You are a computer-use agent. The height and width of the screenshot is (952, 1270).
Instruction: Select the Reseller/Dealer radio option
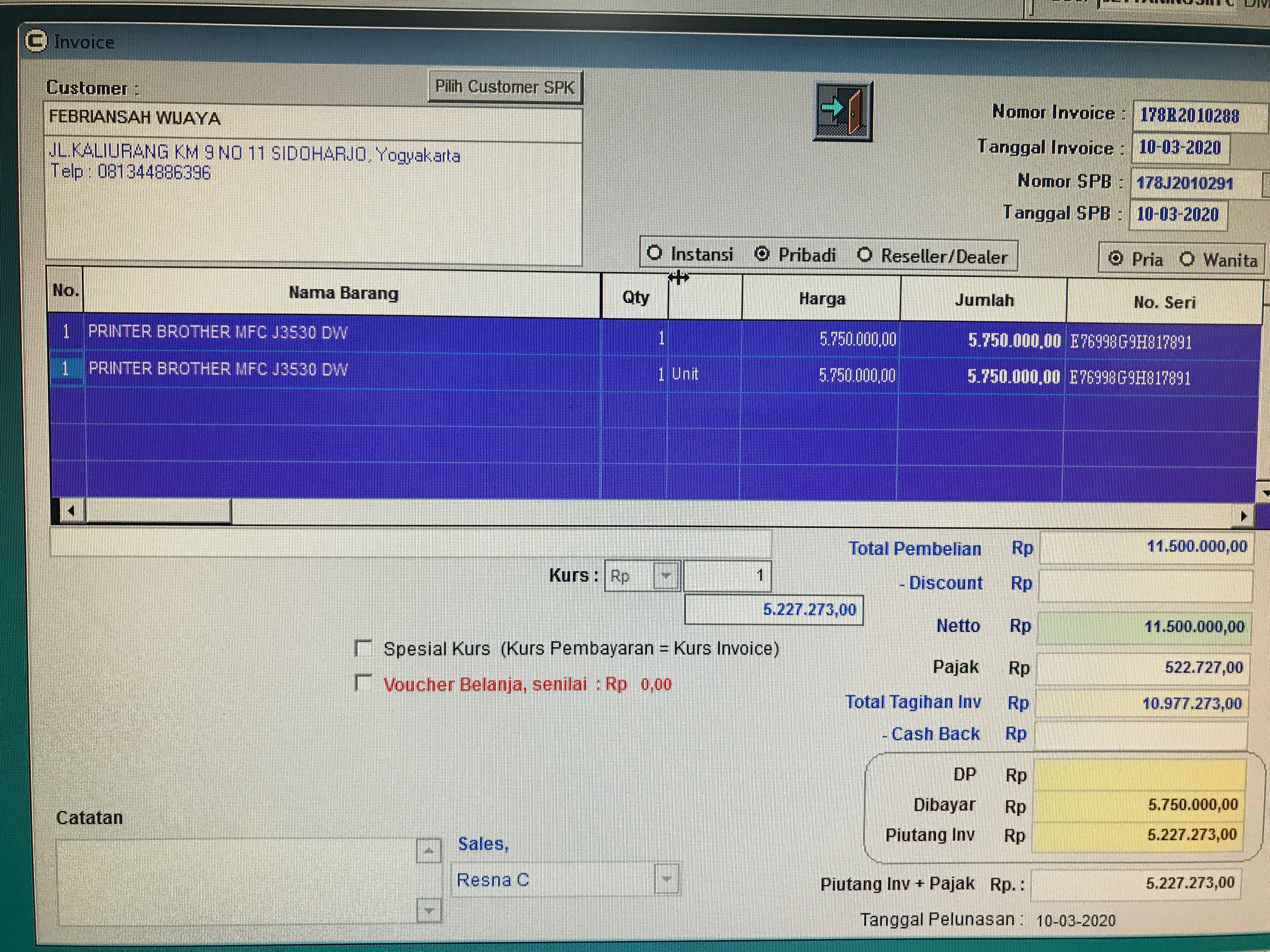864,255
